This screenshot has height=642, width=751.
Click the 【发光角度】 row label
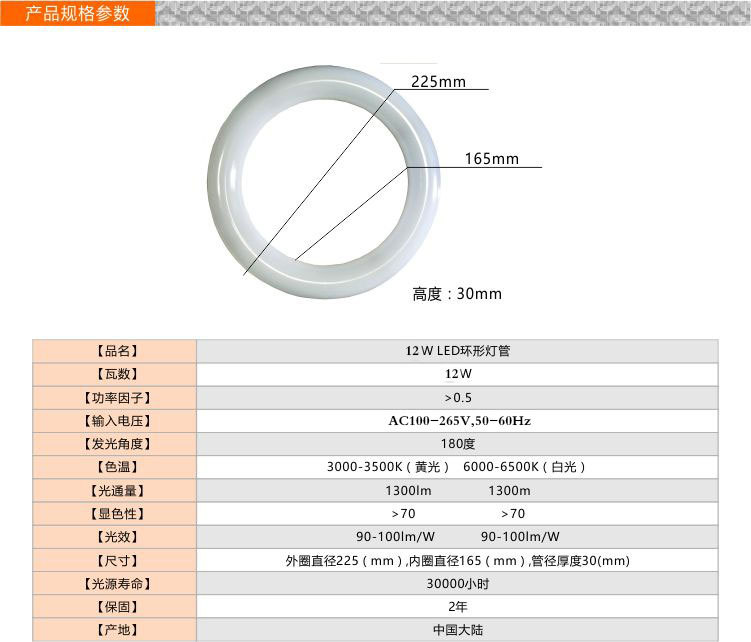[115, 444]
